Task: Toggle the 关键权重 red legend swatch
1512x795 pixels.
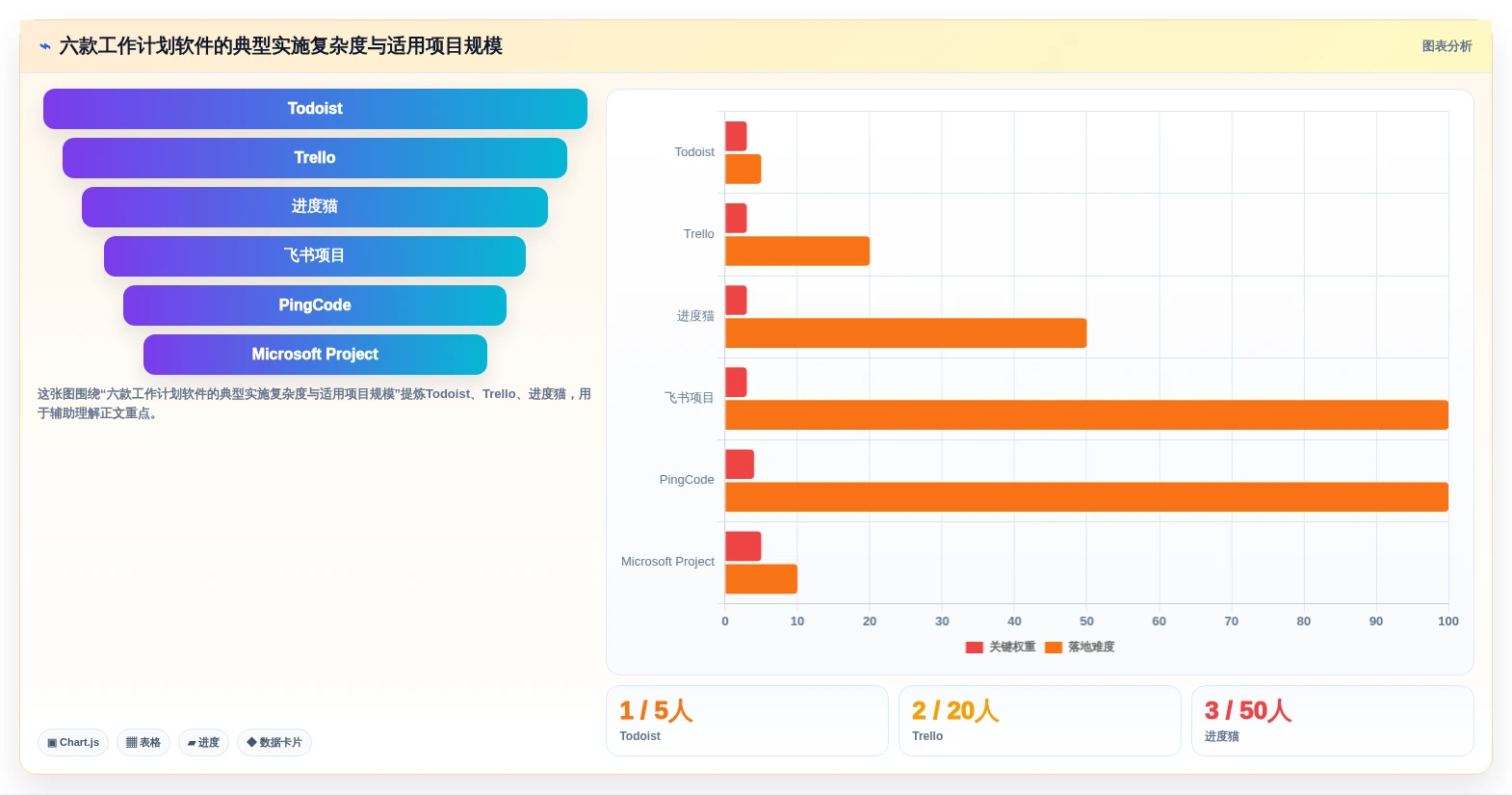Action: 975,648
